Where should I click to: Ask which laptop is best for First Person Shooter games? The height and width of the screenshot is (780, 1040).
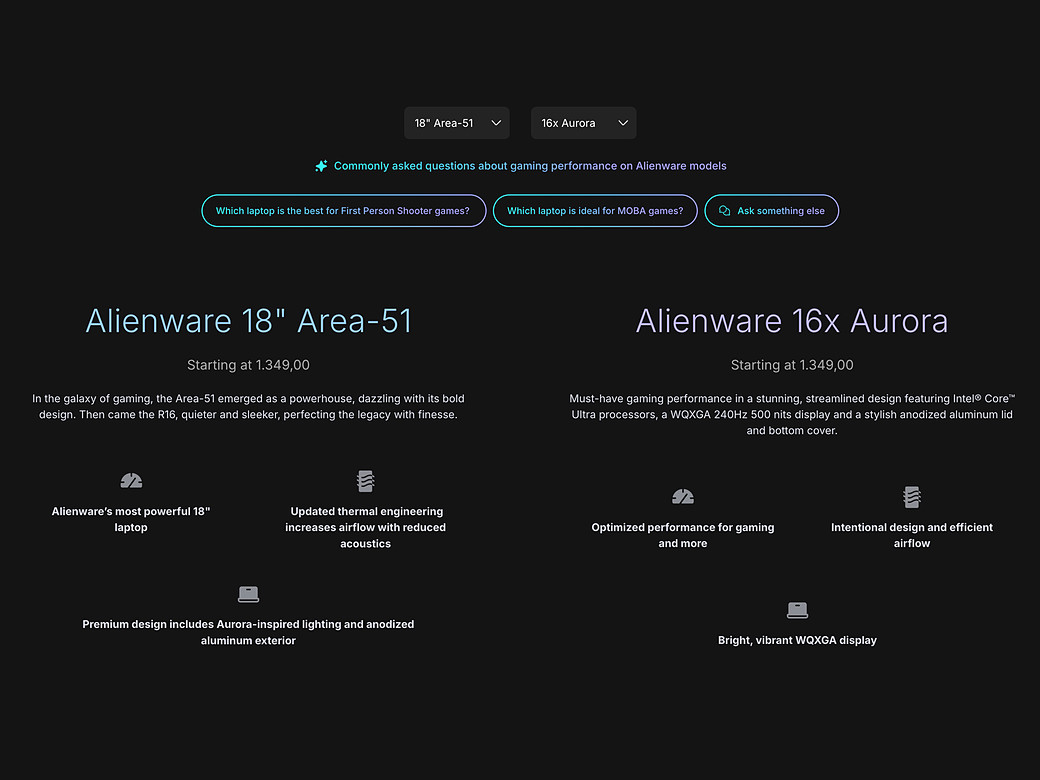pos(344,211)
